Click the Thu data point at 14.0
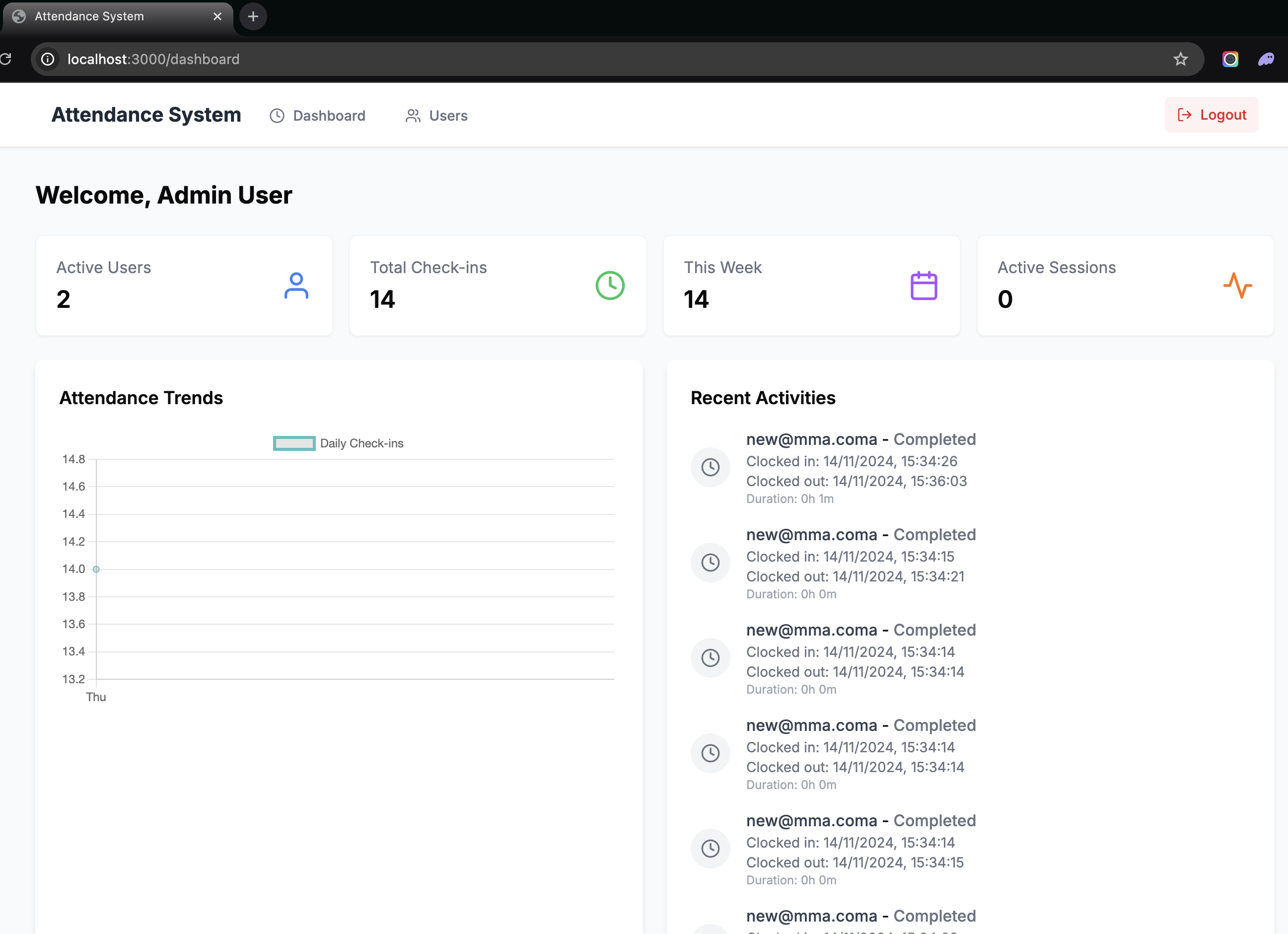Screen dimensions: 1288x934 pos(96,569)
